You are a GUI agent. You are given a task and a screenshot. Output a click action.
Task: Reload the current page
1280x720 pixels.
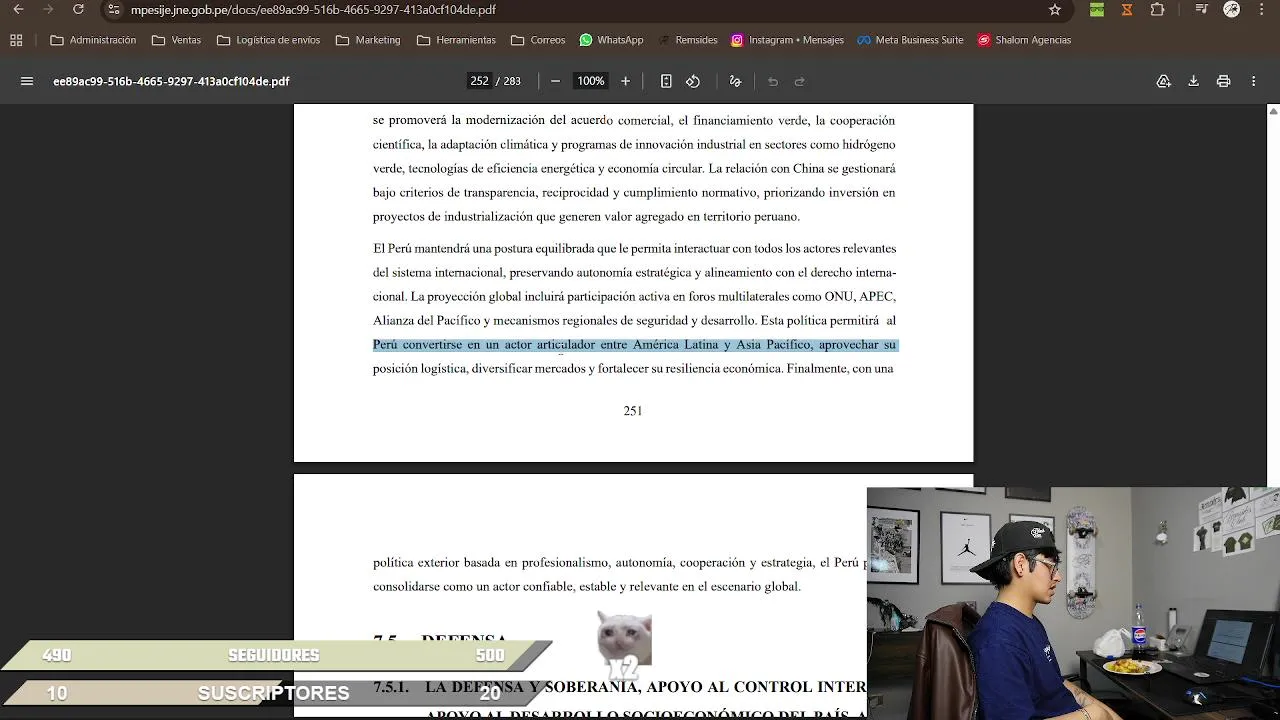pyautogui.click(x=78, y=10)
